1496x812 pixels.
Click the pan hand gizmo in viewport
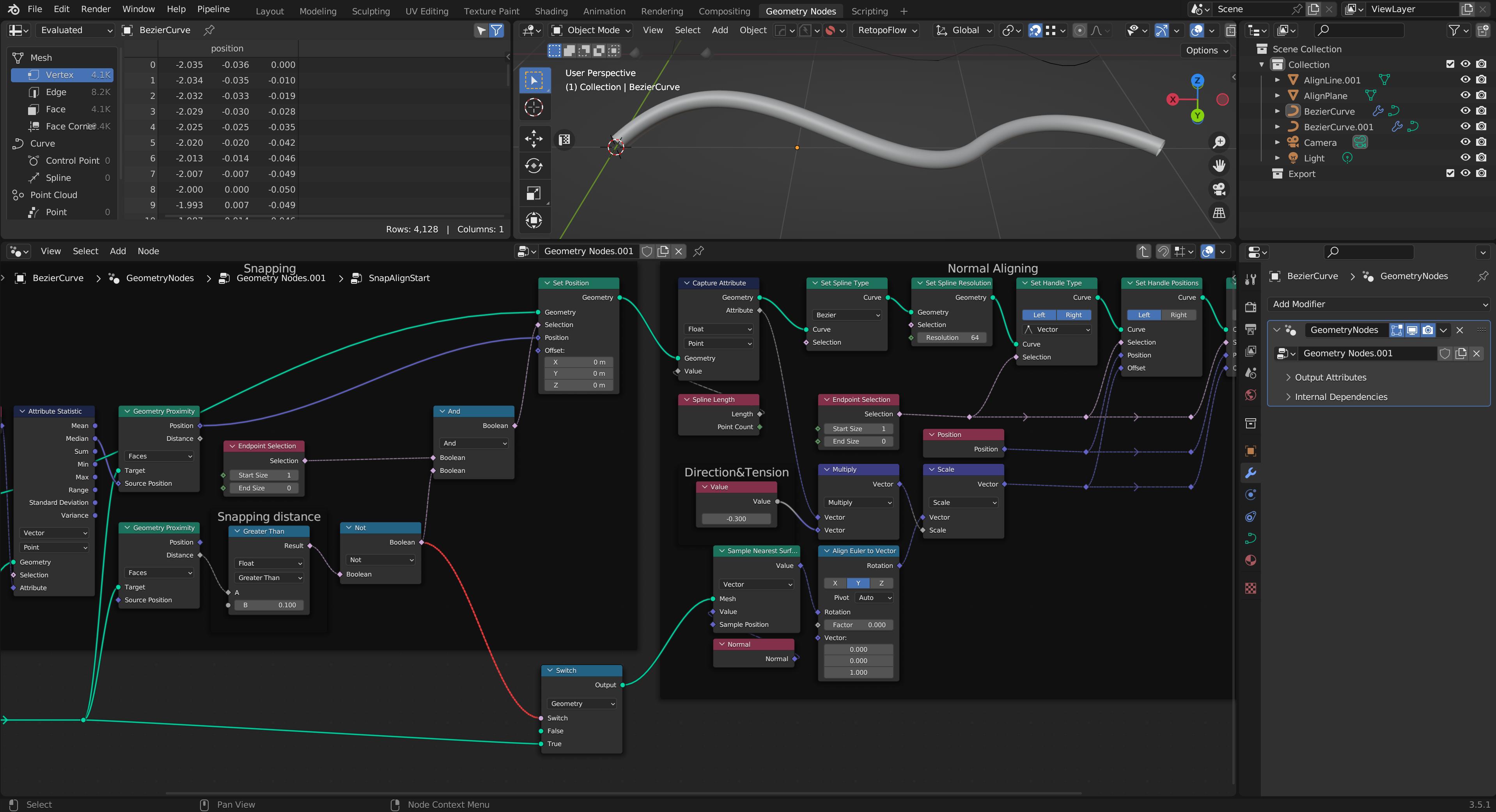[x=1219, y=165]
